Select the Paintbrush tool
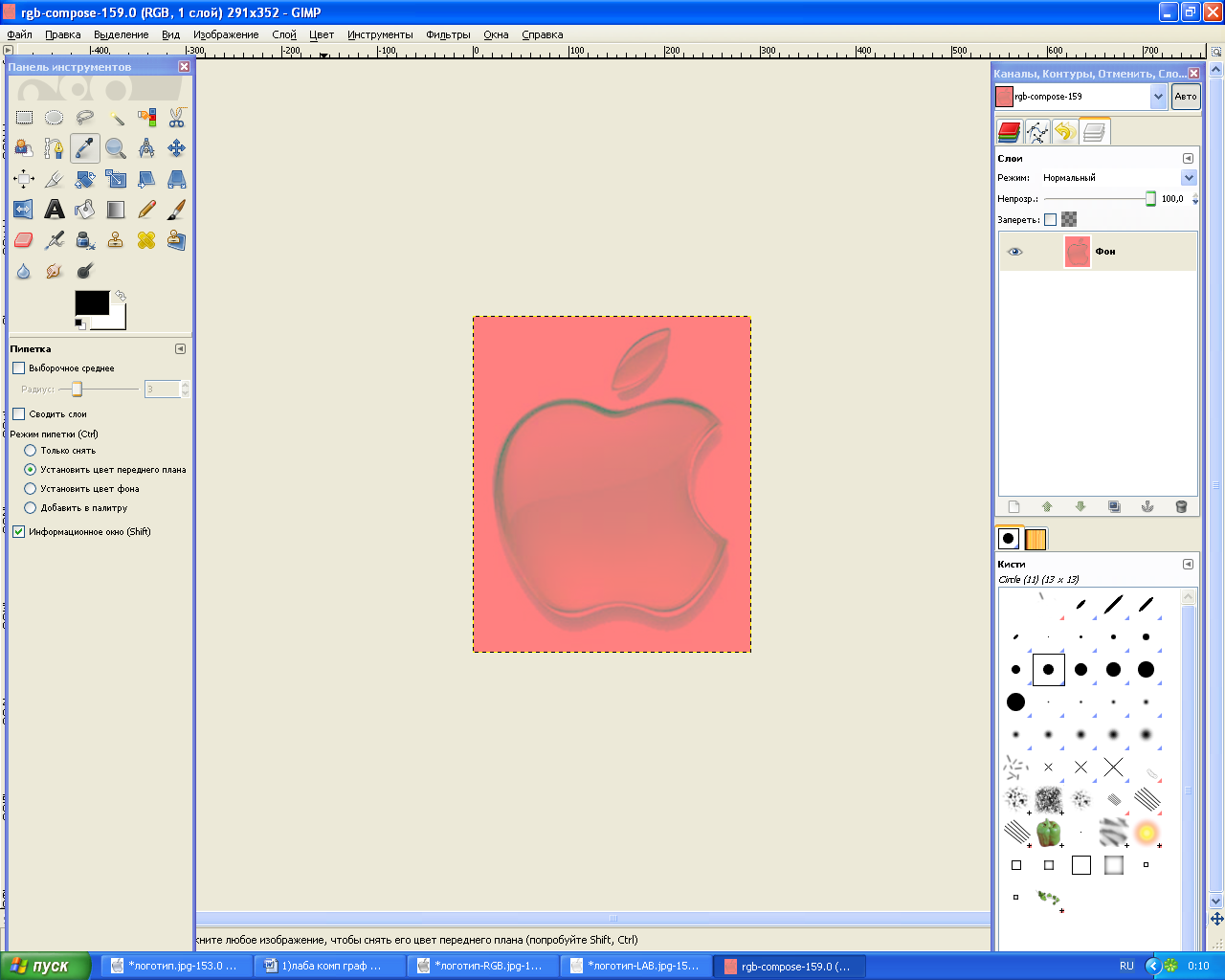 coord(177,210)
